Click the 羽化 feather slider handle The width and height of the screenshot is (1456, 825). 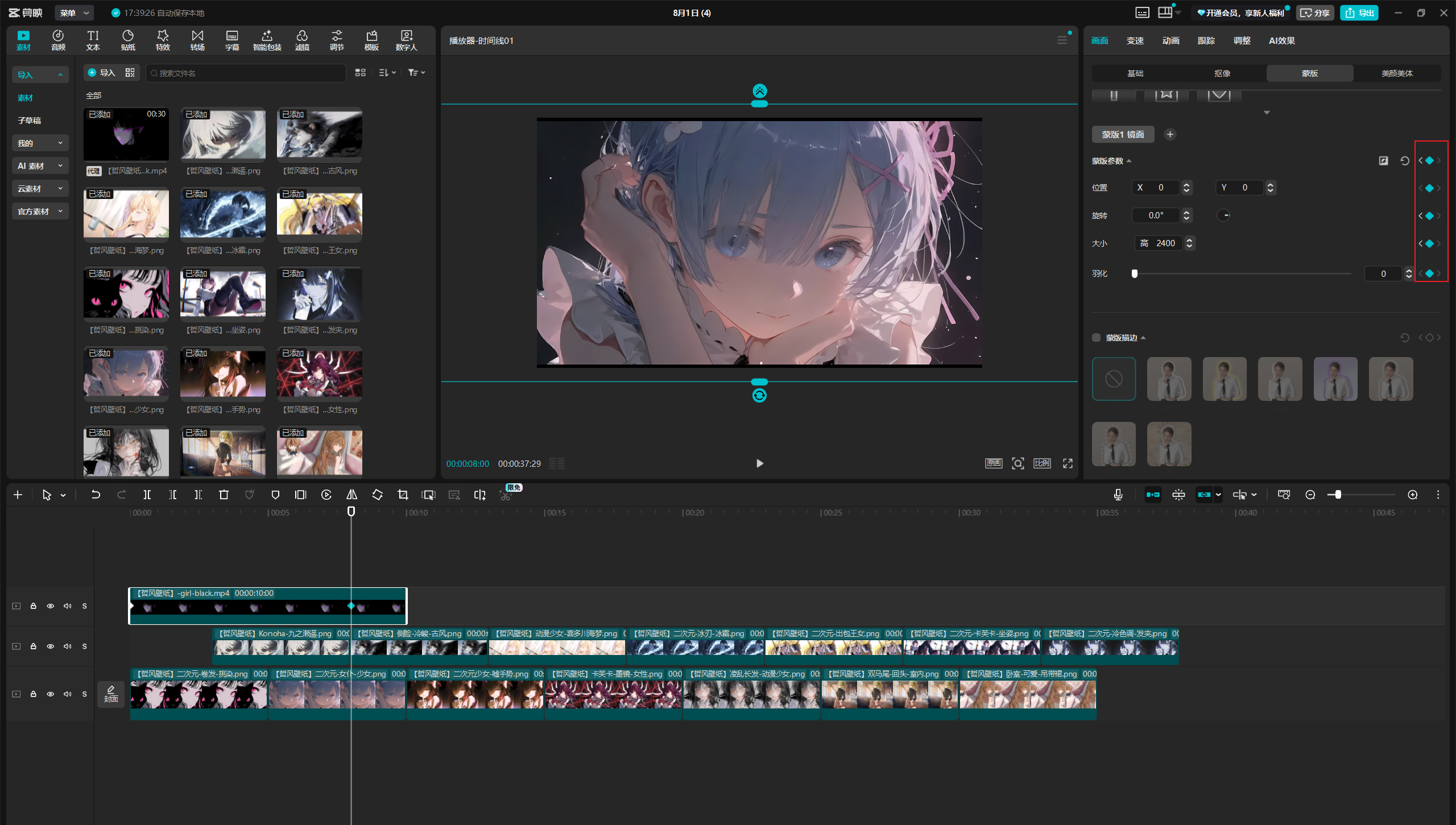[x=1135, y=273]
